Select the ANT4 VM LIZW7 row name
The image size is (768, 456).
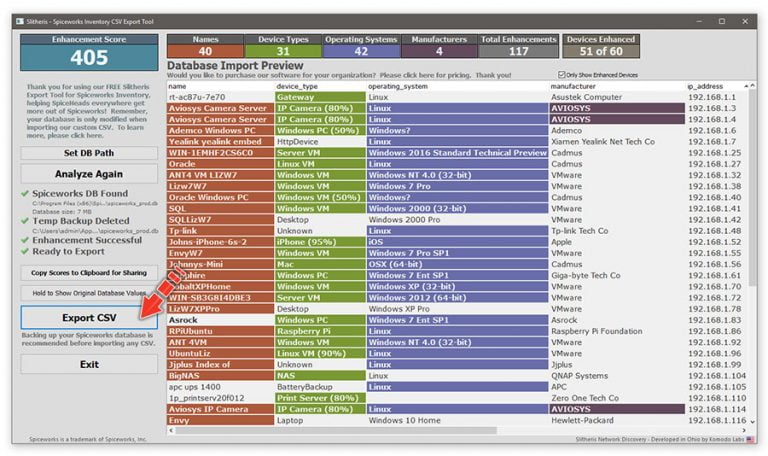point(220,175)
